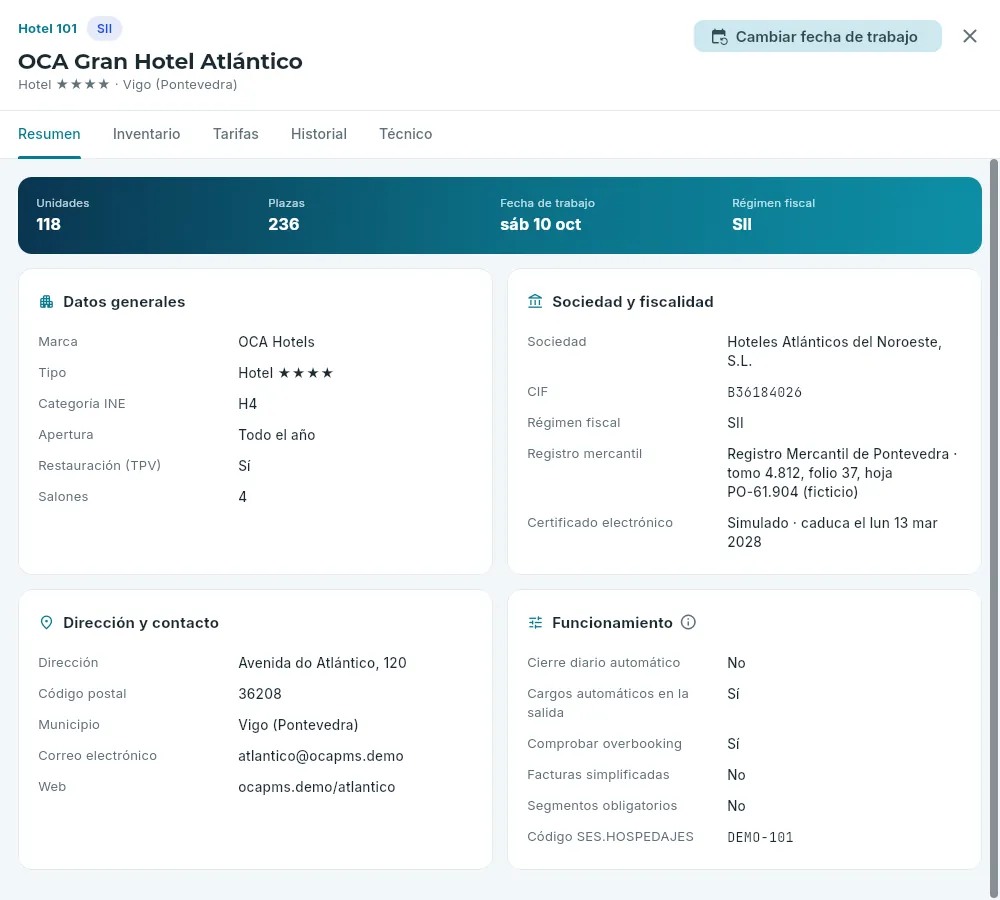Select the CIF value B36184026

(764, 392)
